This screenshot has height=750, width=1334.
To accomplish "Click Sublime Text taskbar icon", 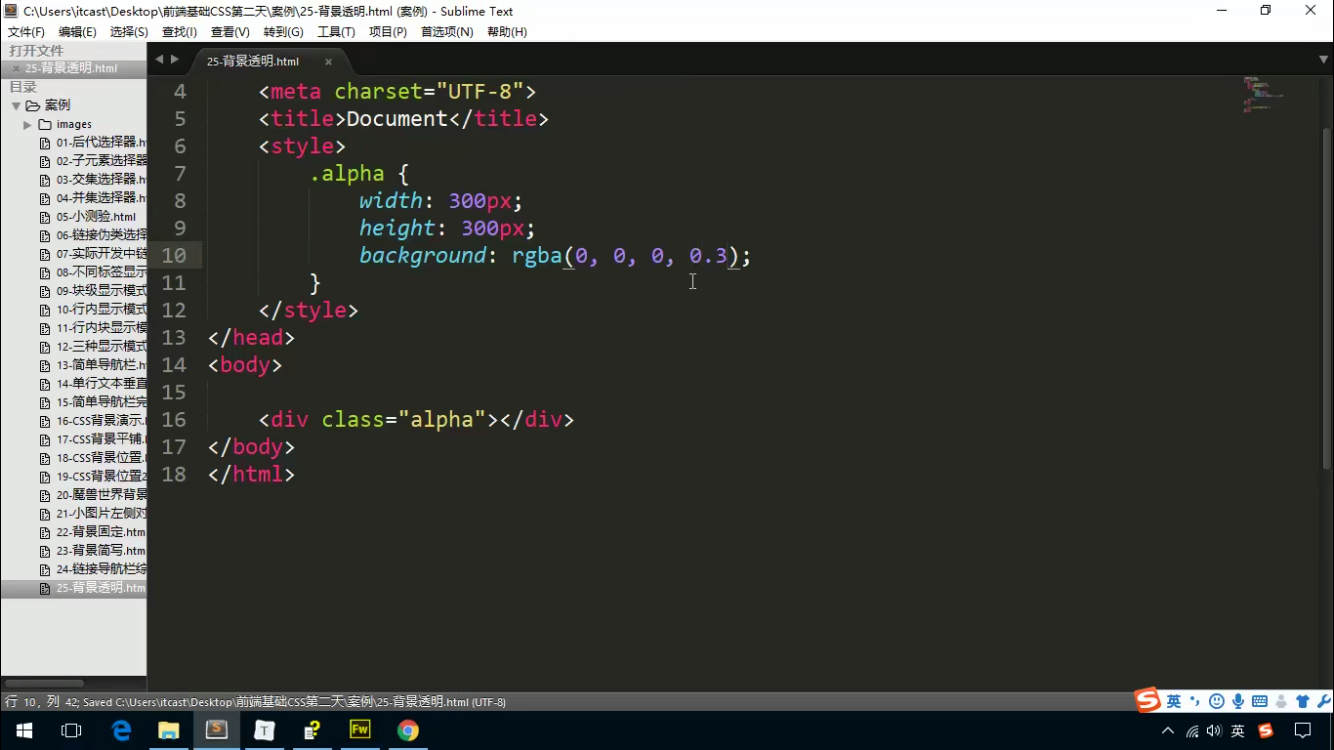I will (216, 731).
